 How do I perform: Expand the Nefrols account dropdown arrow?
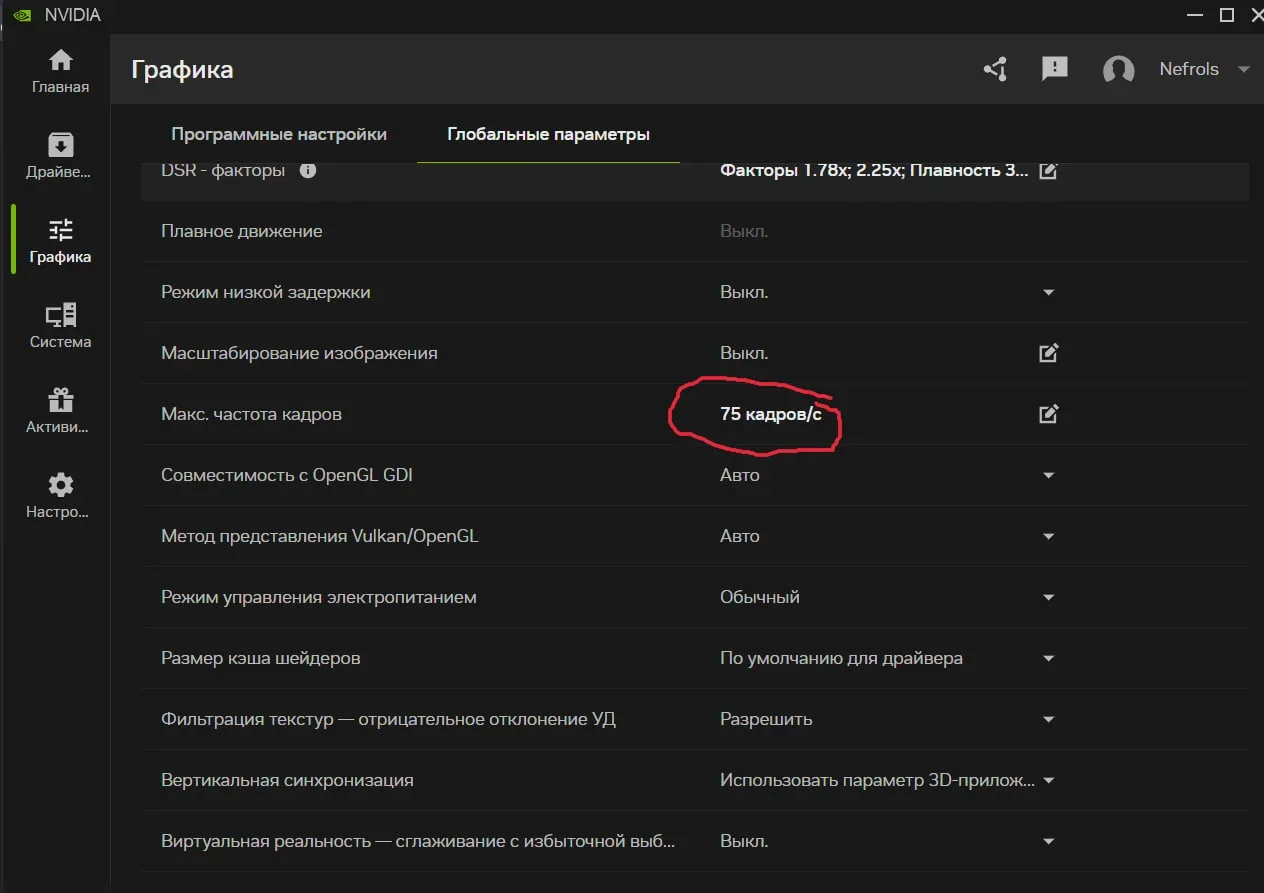pos(1244,69)
